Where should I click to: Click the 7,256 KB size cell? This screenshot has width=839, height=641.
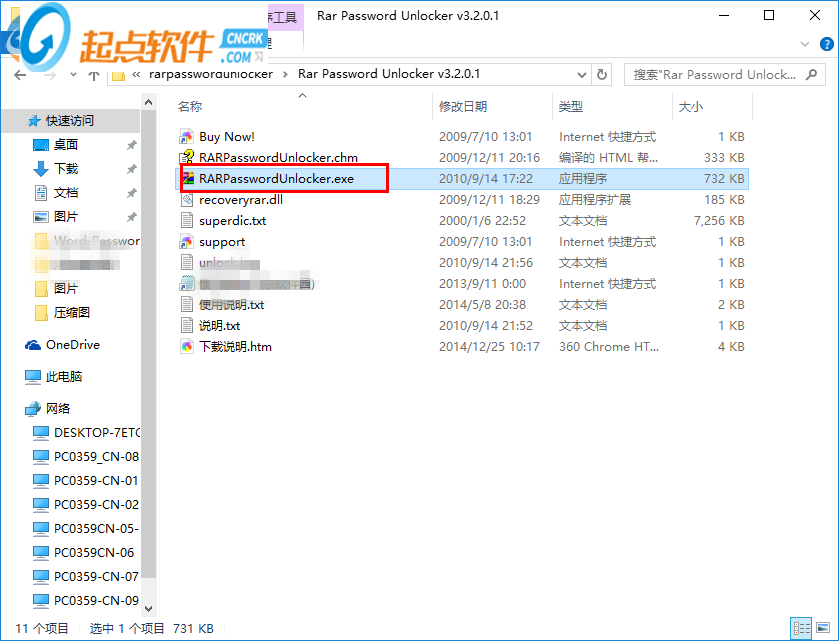(719, 220)
